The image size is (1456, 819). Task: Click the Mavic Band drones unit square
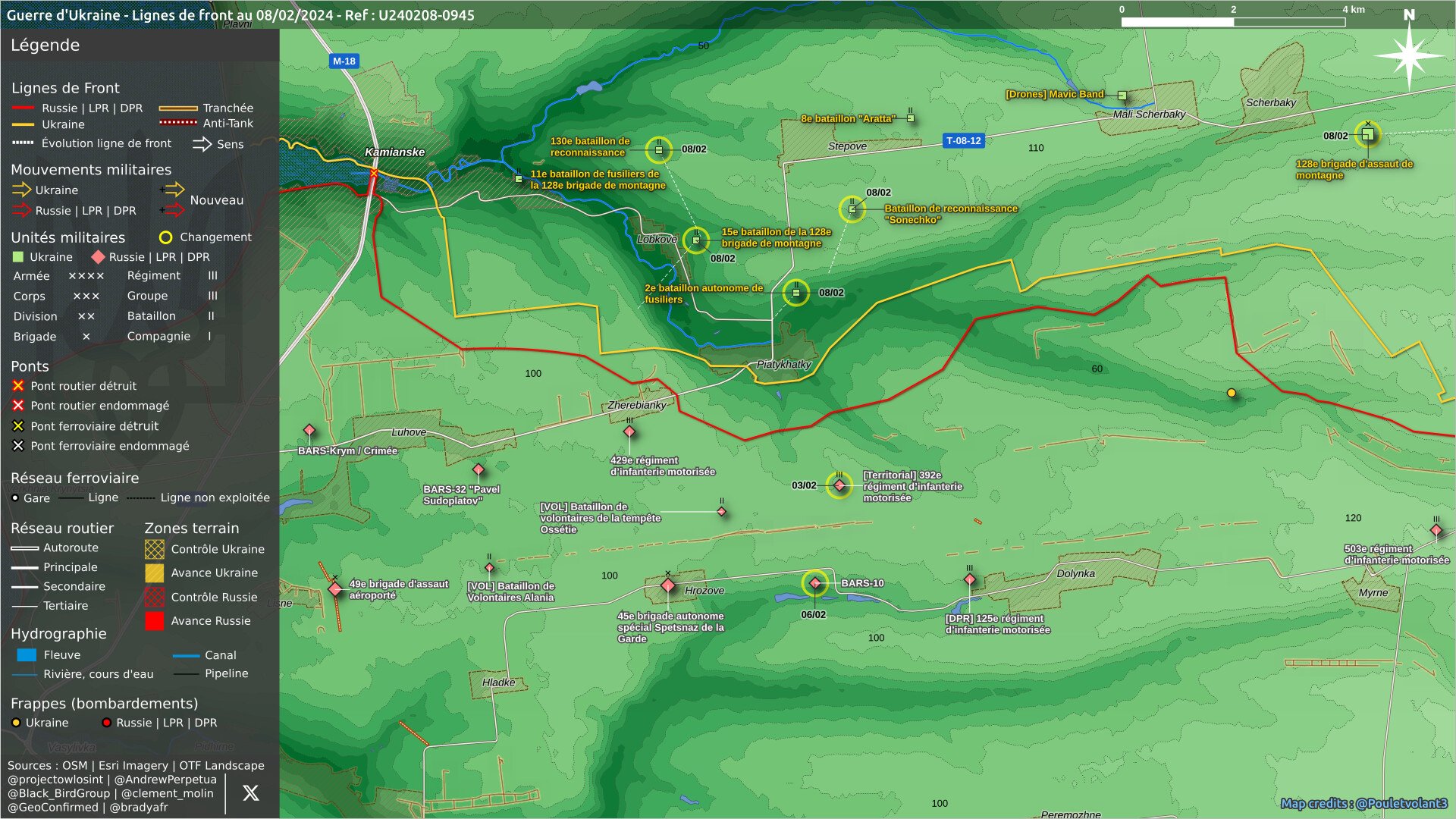[x=1122, y=96]
